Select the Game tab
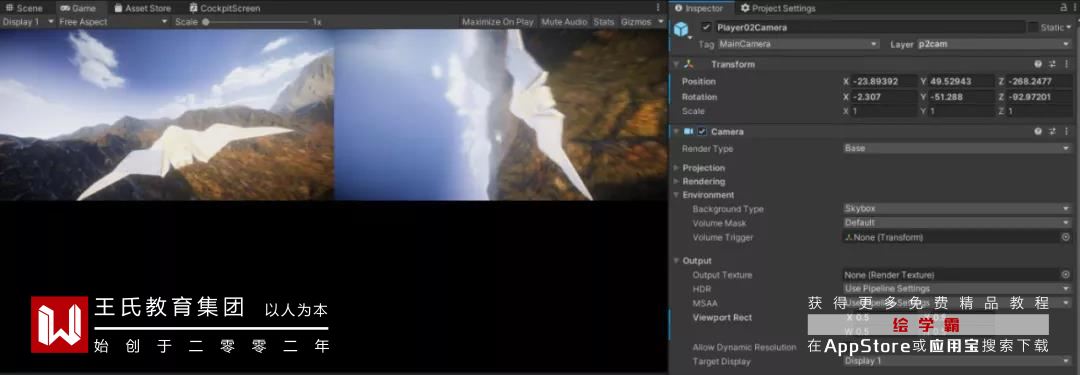1080x375 pixels. (78, 8)
